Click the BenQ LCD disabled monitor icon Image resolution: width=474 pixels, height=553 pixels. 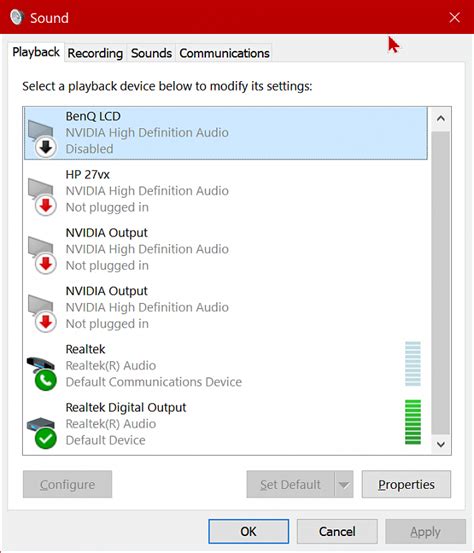click(x=42, y=139)
